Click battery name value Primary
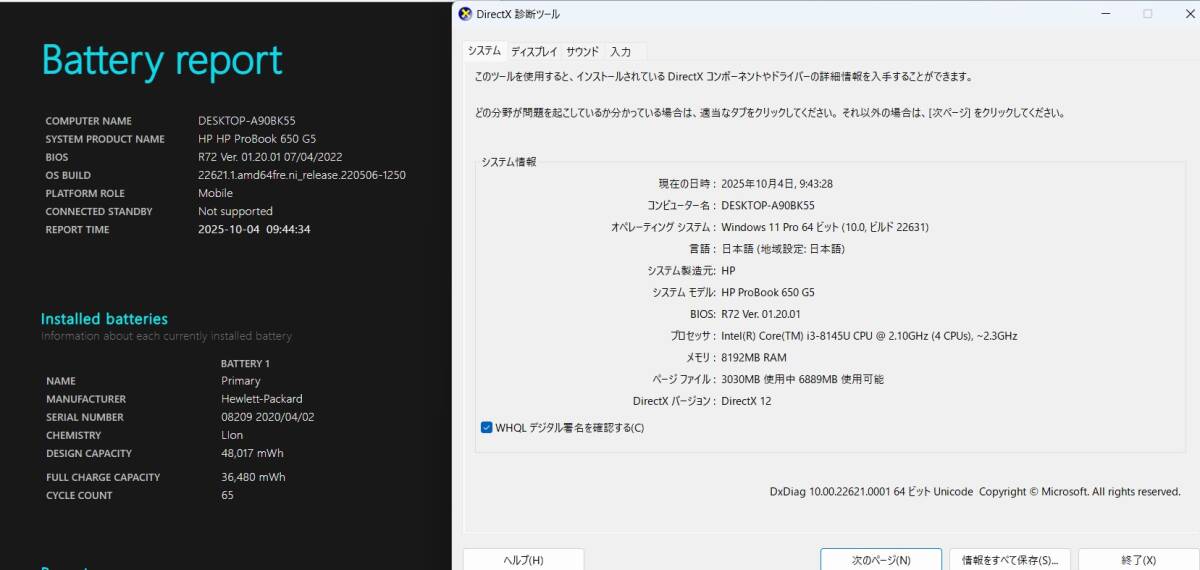The image size is (1200, 570). (241, 381)
